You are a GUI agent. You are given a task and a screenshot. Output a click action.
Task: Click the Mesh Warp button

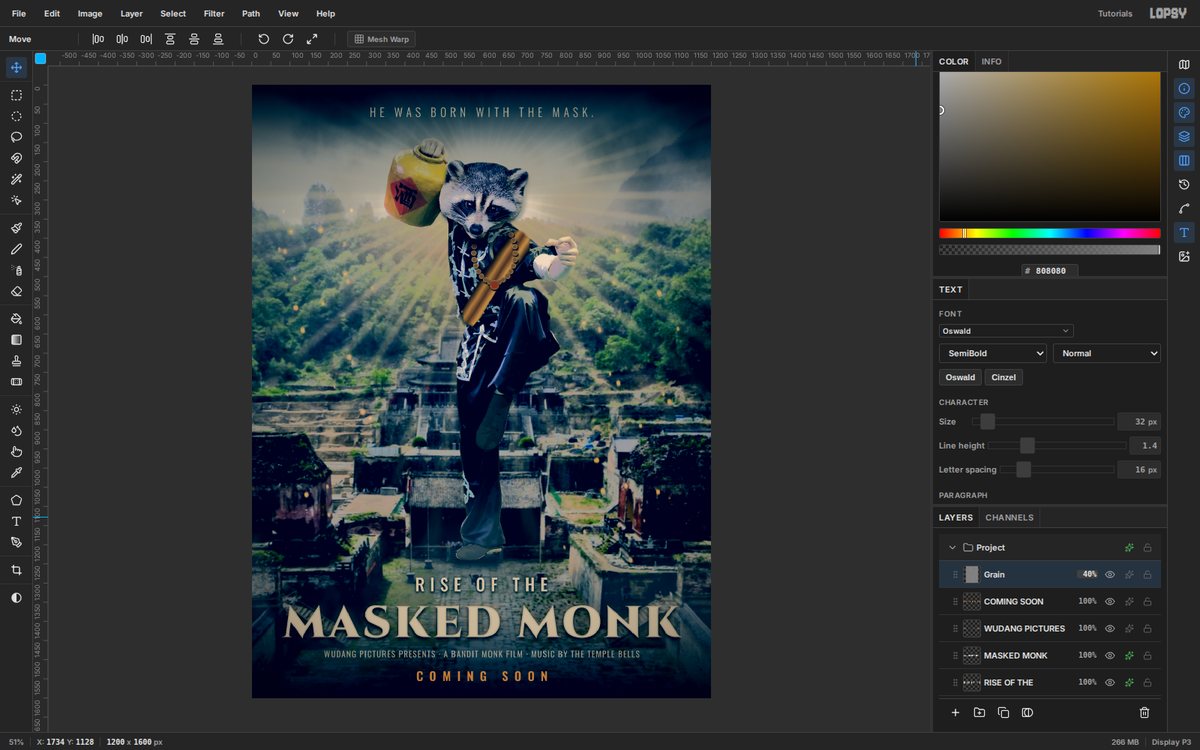382,39
